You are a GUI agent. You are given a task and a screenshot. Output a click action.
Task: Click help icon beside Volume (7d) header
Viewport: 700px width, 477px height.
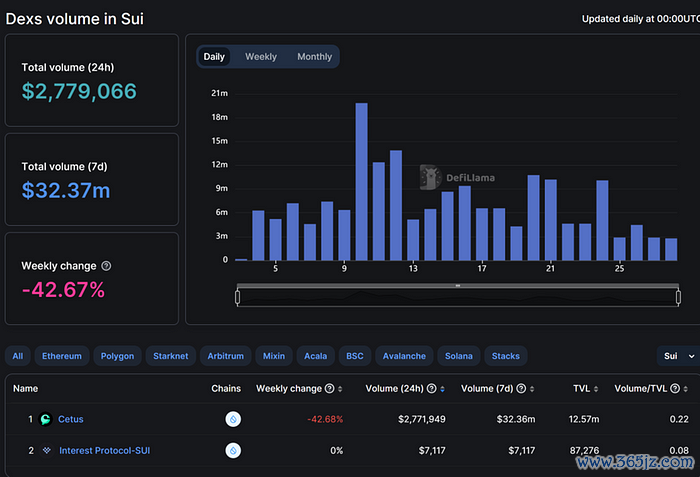click(x=521, y=389)
